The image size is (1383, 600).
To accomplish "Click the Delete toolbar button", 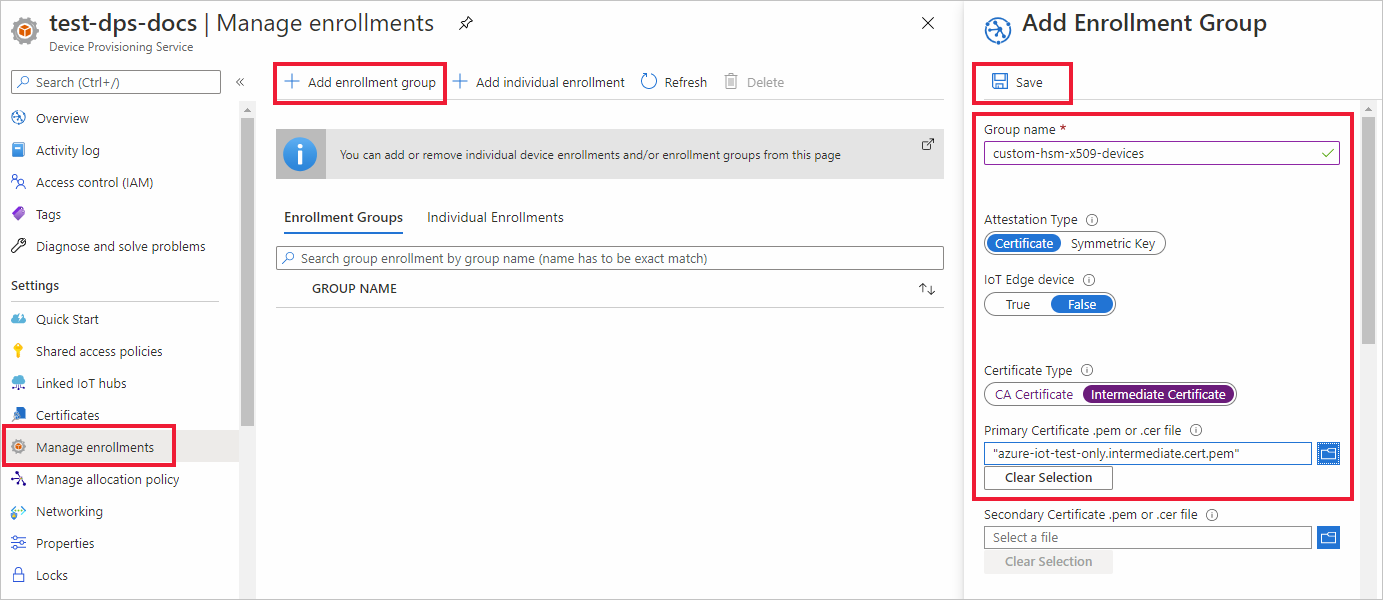I will tap(754, 82).
